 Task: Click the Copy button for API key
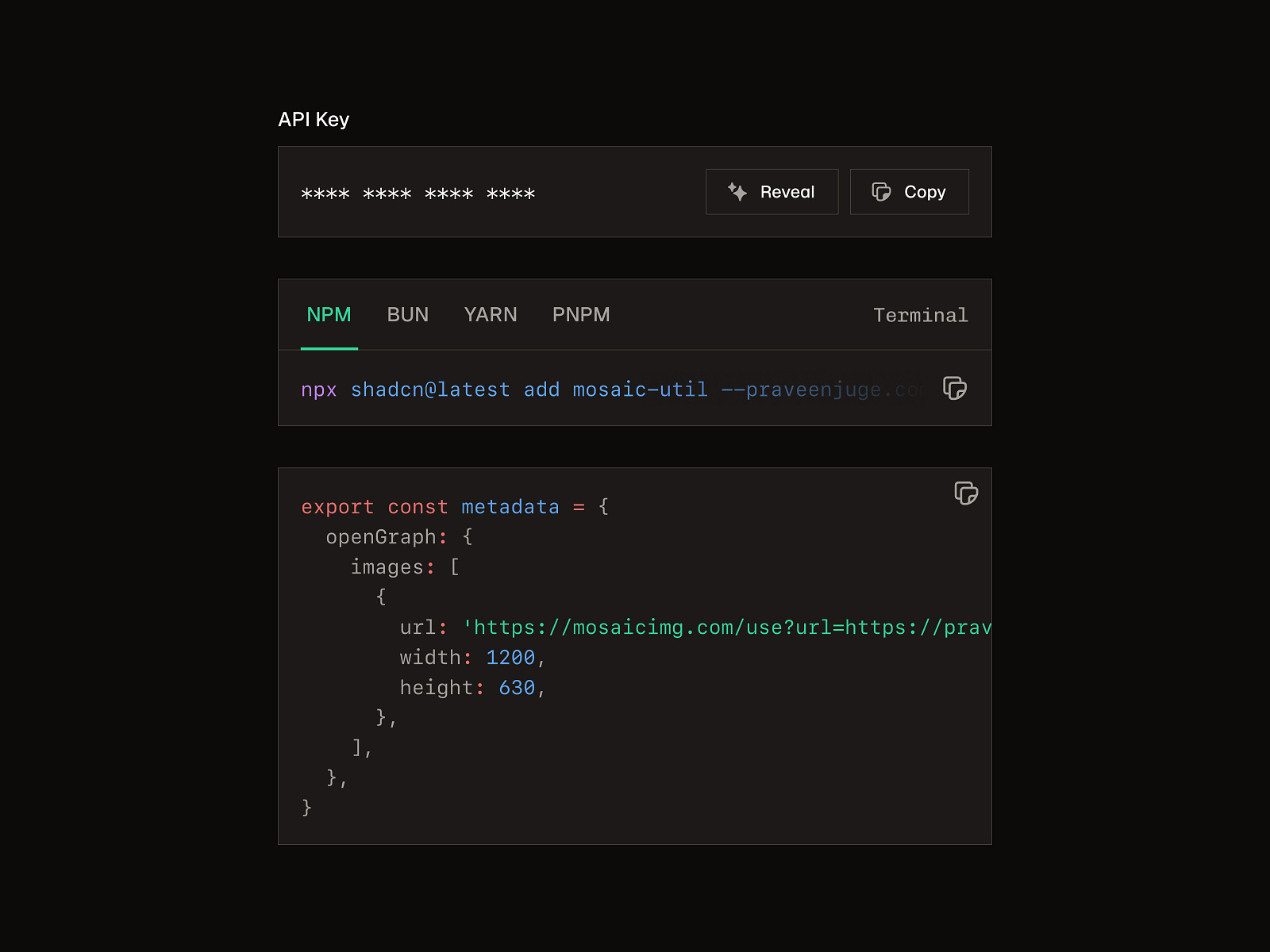coord(909,192)
